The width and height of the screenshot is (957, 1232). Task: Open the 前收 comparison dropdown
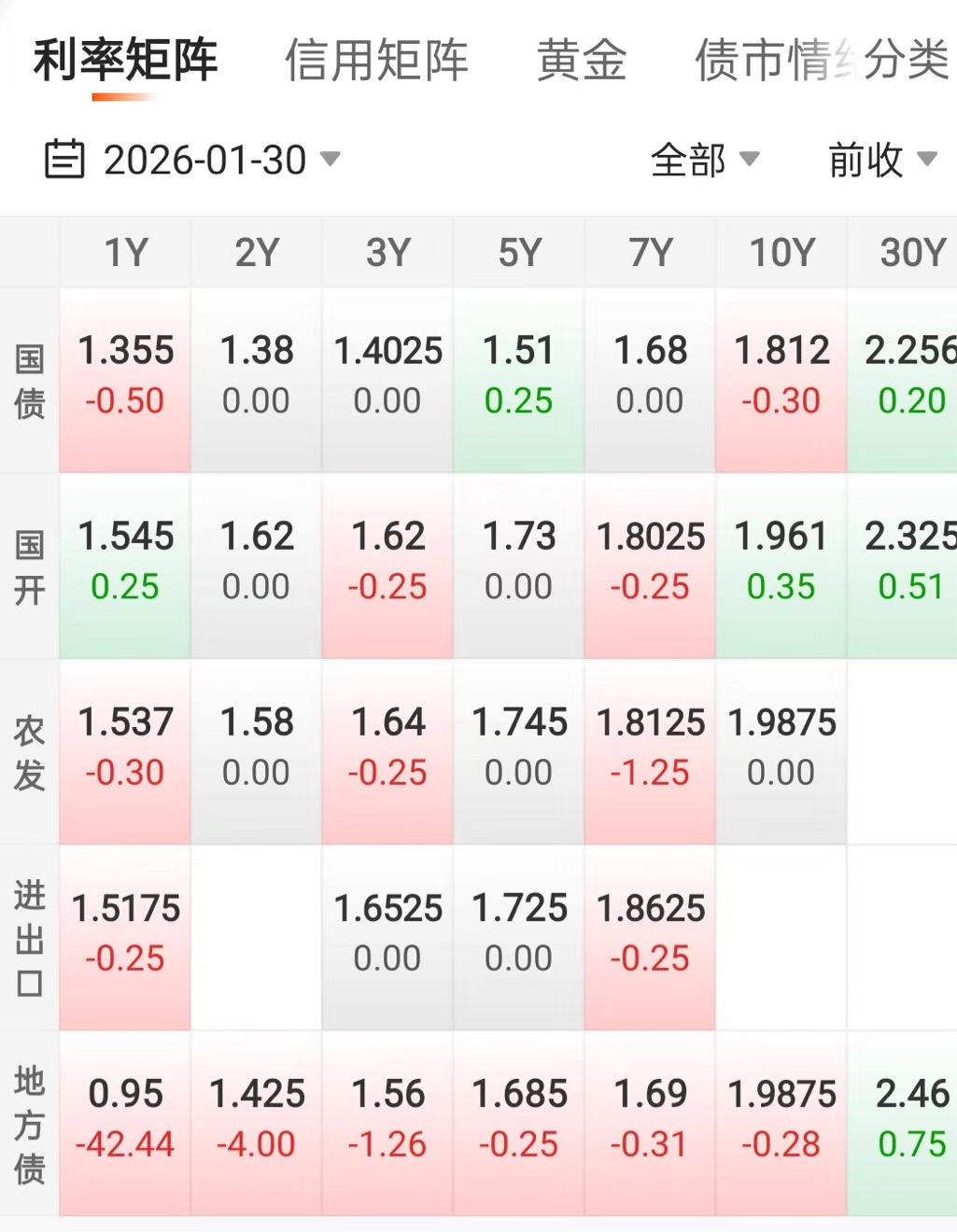(881, 161)
